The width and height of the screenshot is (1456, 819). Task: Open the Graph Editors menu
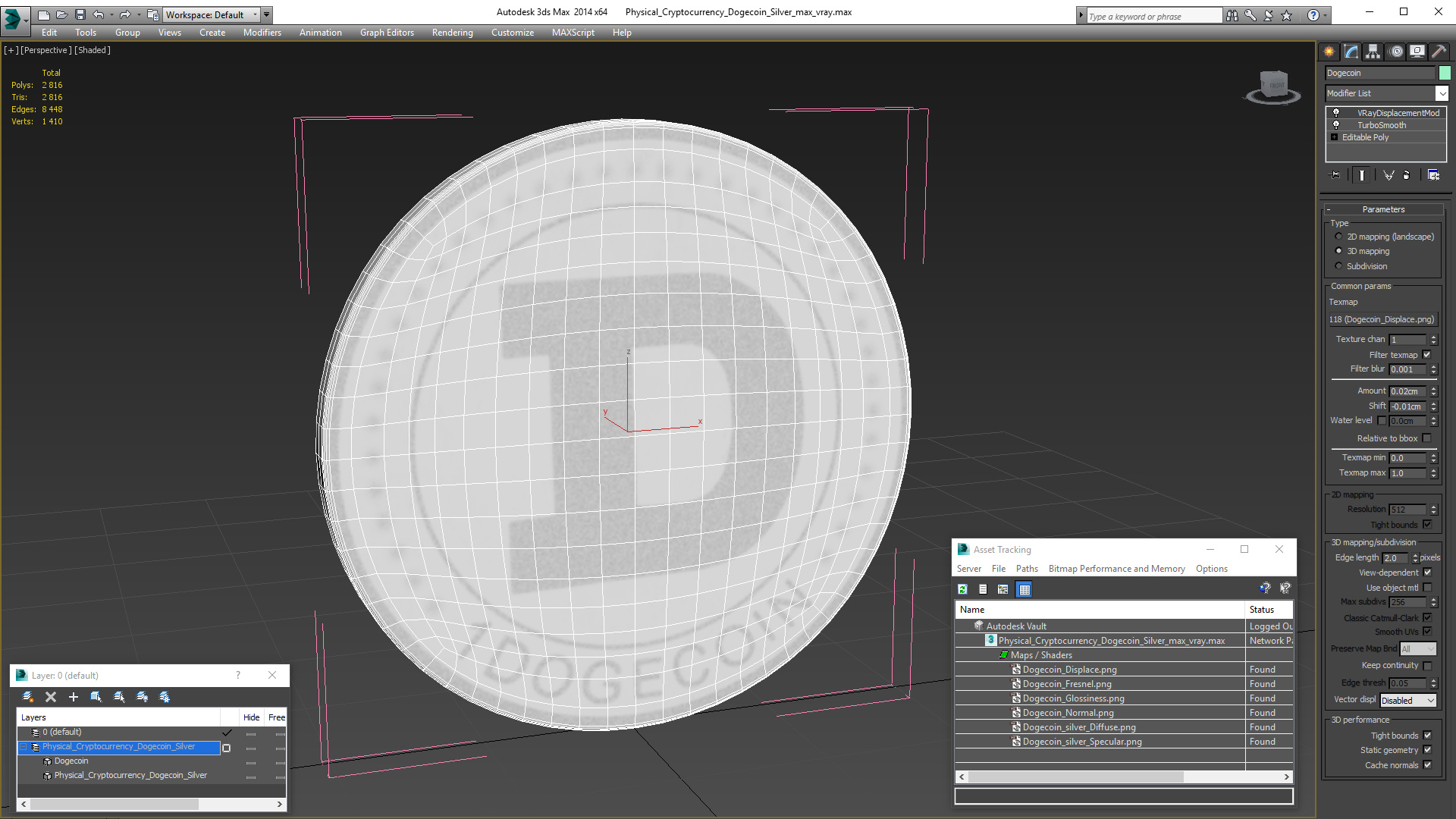[x=387, y=33]
